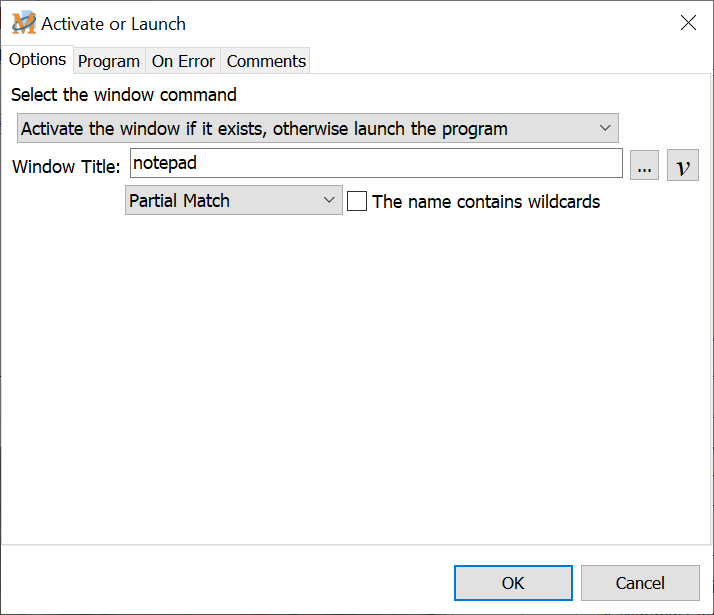The image size is (714, 615).
Task: Enable "The name contains wildcards" checkbox
Action: coord(357,201)
